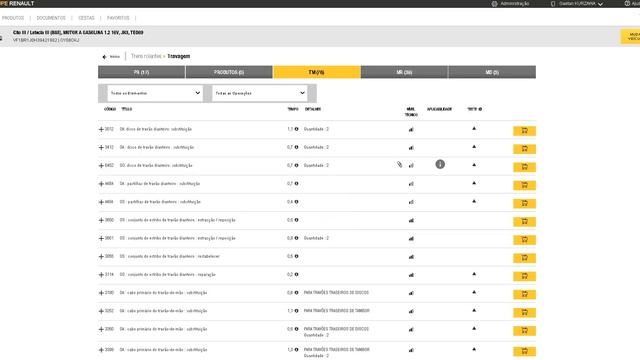This screenshot has height=360, width=640.
Task: Switch to the PR tab
Action: (x=141, y=72)
